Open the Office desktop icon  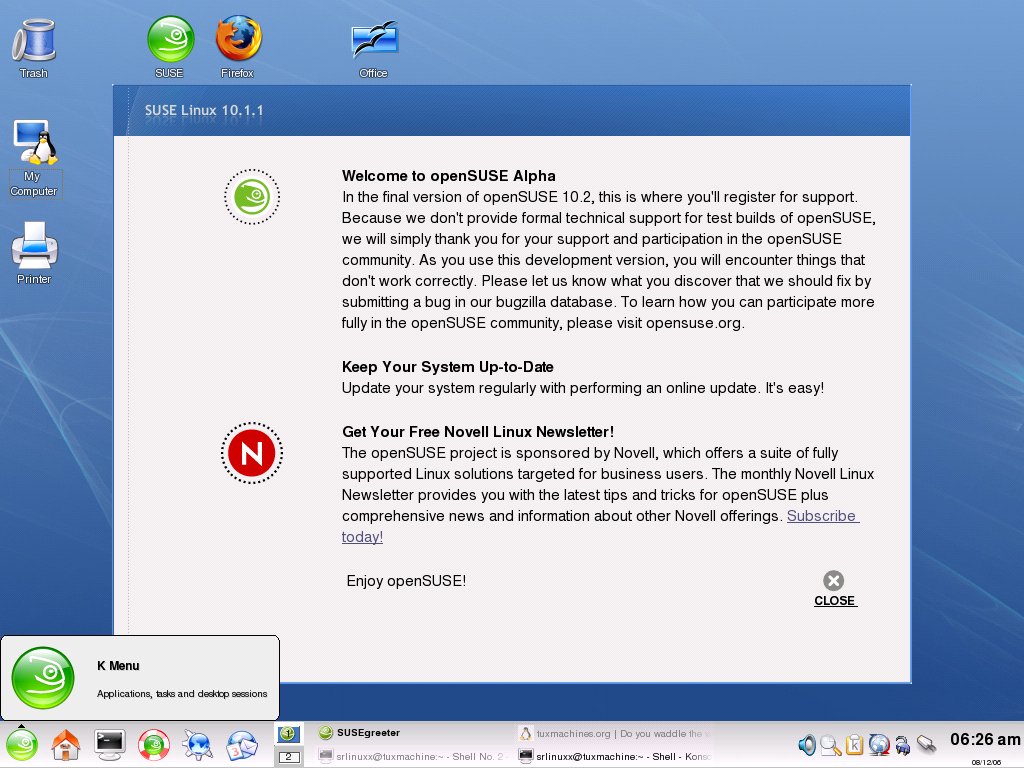pyautogui.click(x=374, y=50)
